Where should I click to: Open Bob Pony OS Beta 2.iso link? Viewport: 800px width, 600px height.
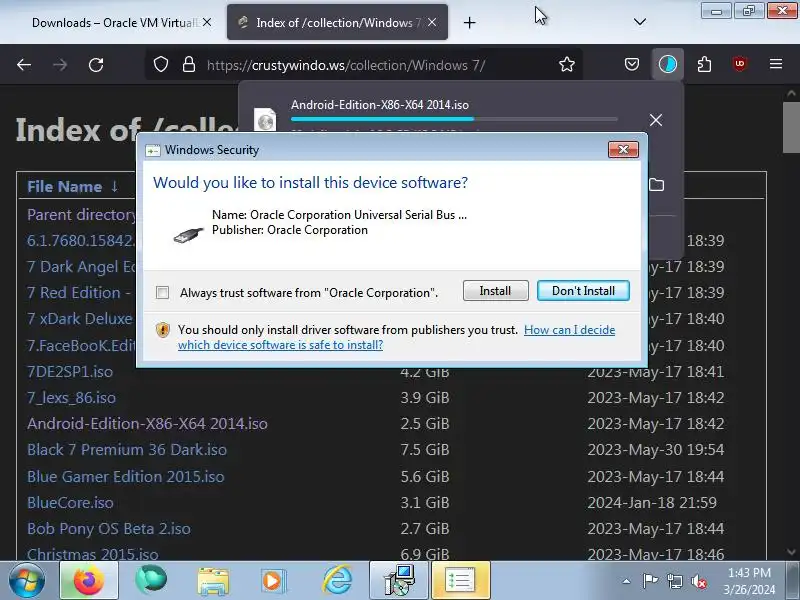point(109,529)
